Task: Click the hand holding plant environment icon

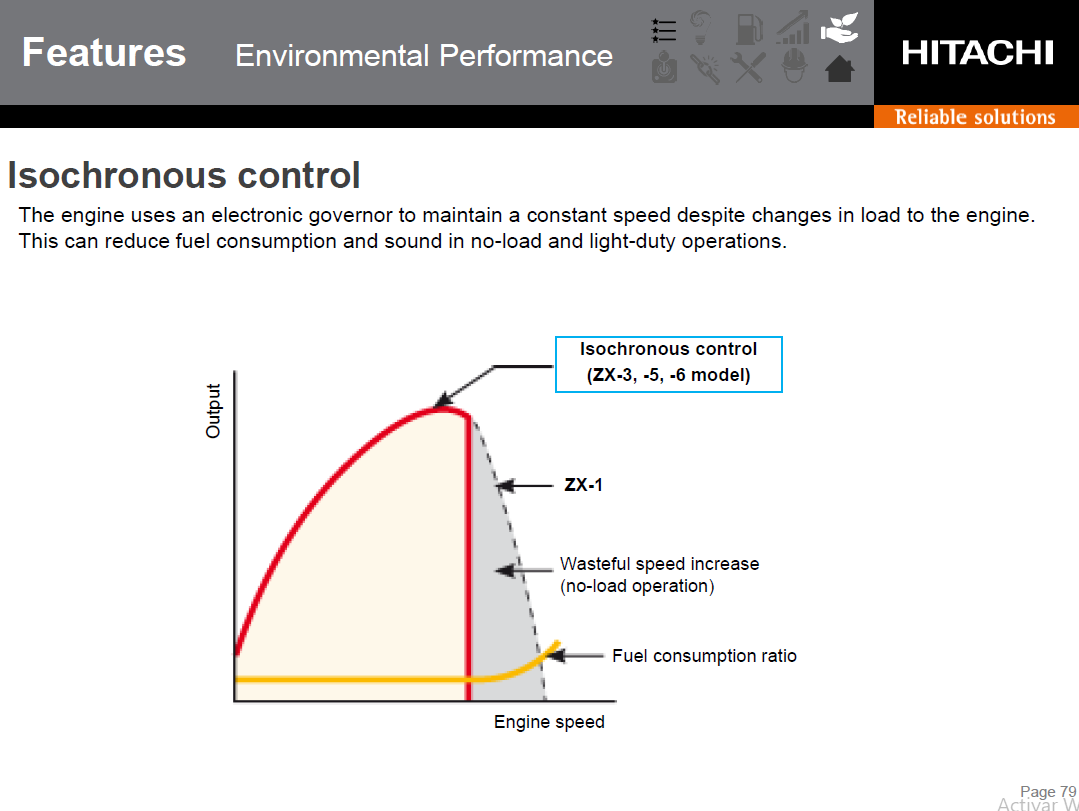Action: coord(839,28)
